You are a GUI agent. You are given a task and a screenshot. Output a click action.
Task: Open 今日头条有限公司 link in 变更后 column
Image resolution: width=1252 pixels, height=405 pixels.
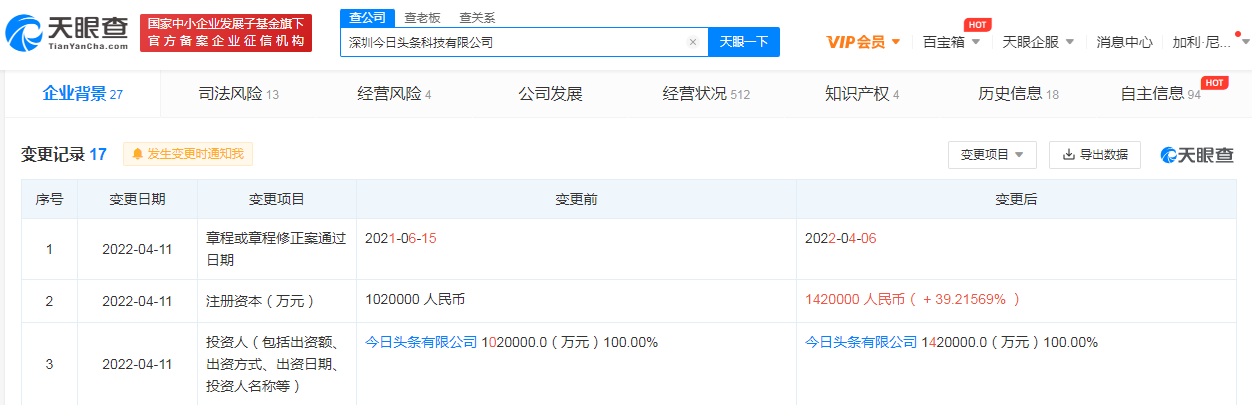[861, 342]
